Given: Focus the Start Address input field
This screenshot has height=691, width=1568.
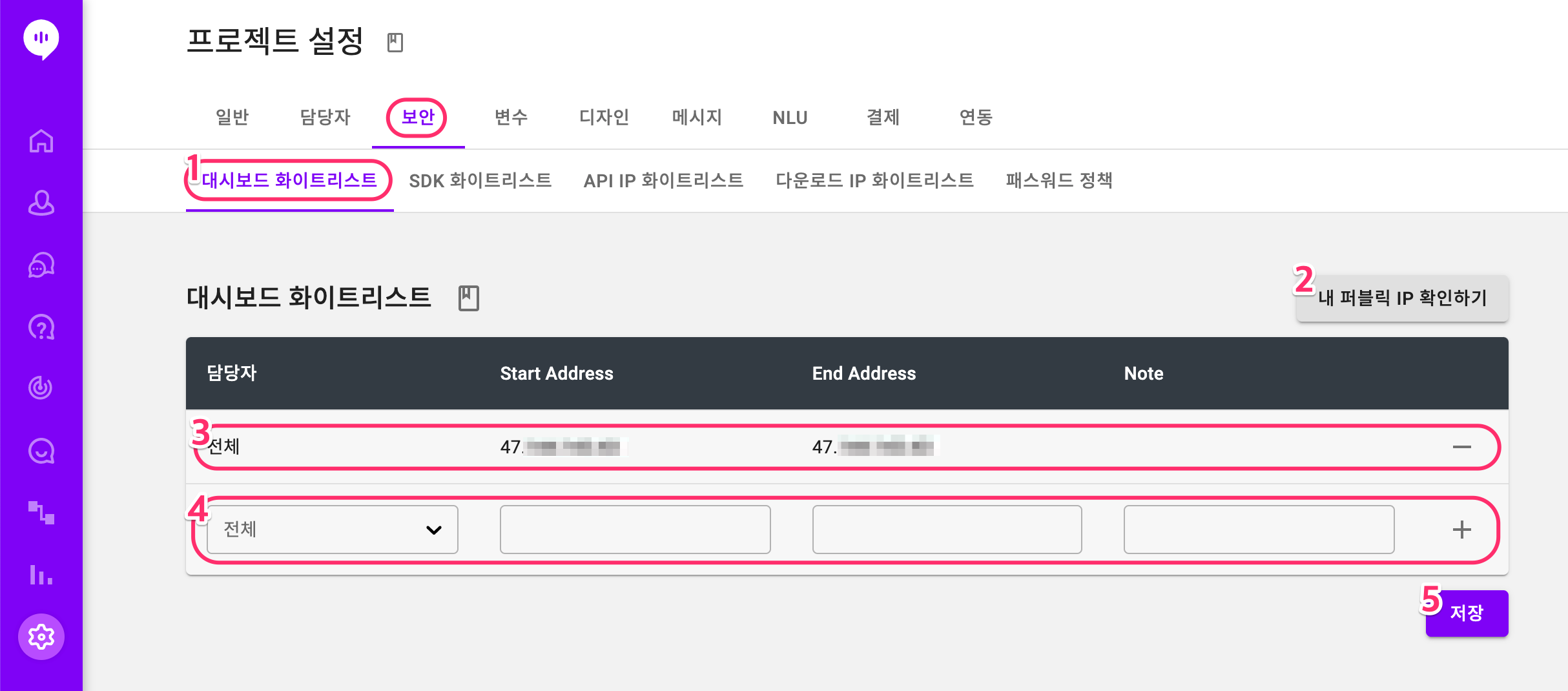Looking at the screenshot, I should coord(635,530).
